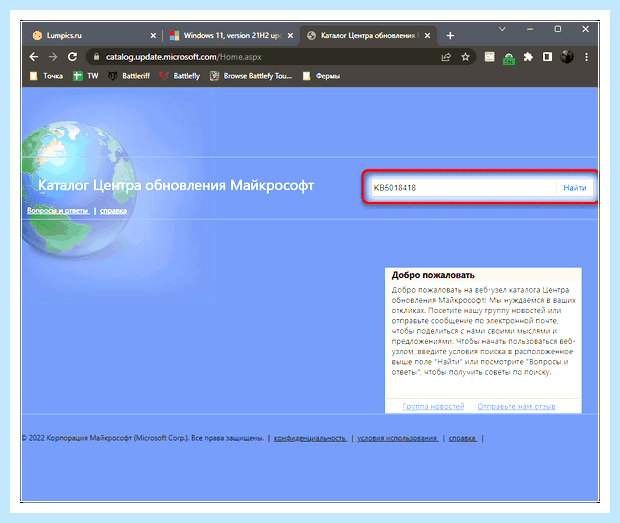This screenshot has width=620, height=523.
Task: Click Отправьте нам отзыв link
Action: click(x=516, y=406)
